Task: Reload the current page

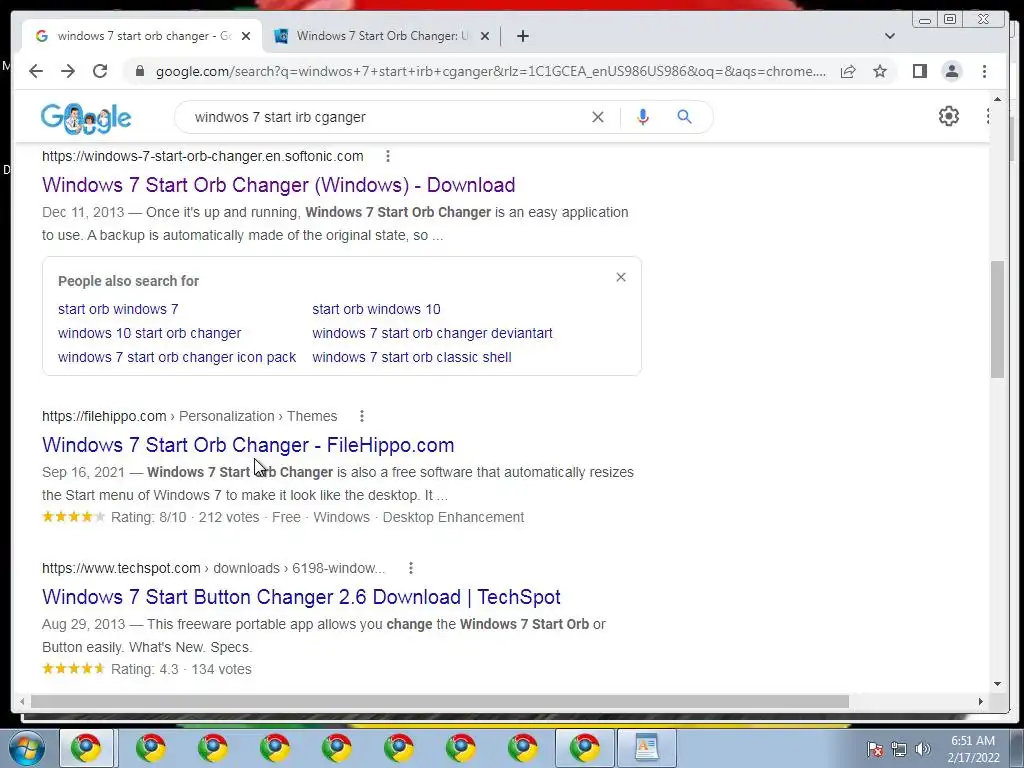Action: [100, 71]
